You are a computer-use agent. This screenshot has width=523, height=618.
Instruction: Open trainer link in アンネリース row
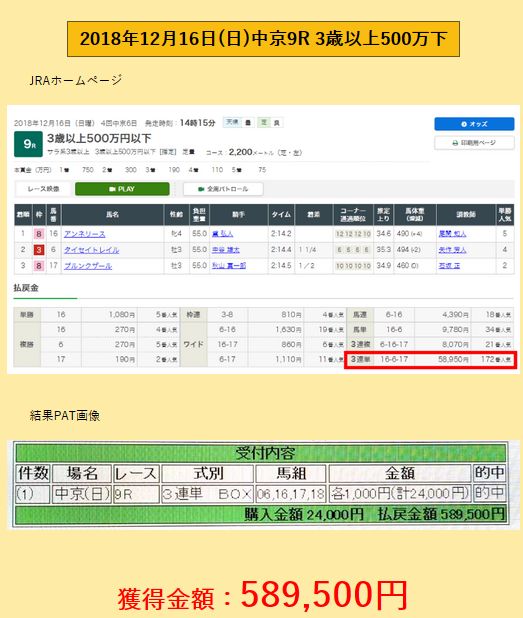[452, 234]
